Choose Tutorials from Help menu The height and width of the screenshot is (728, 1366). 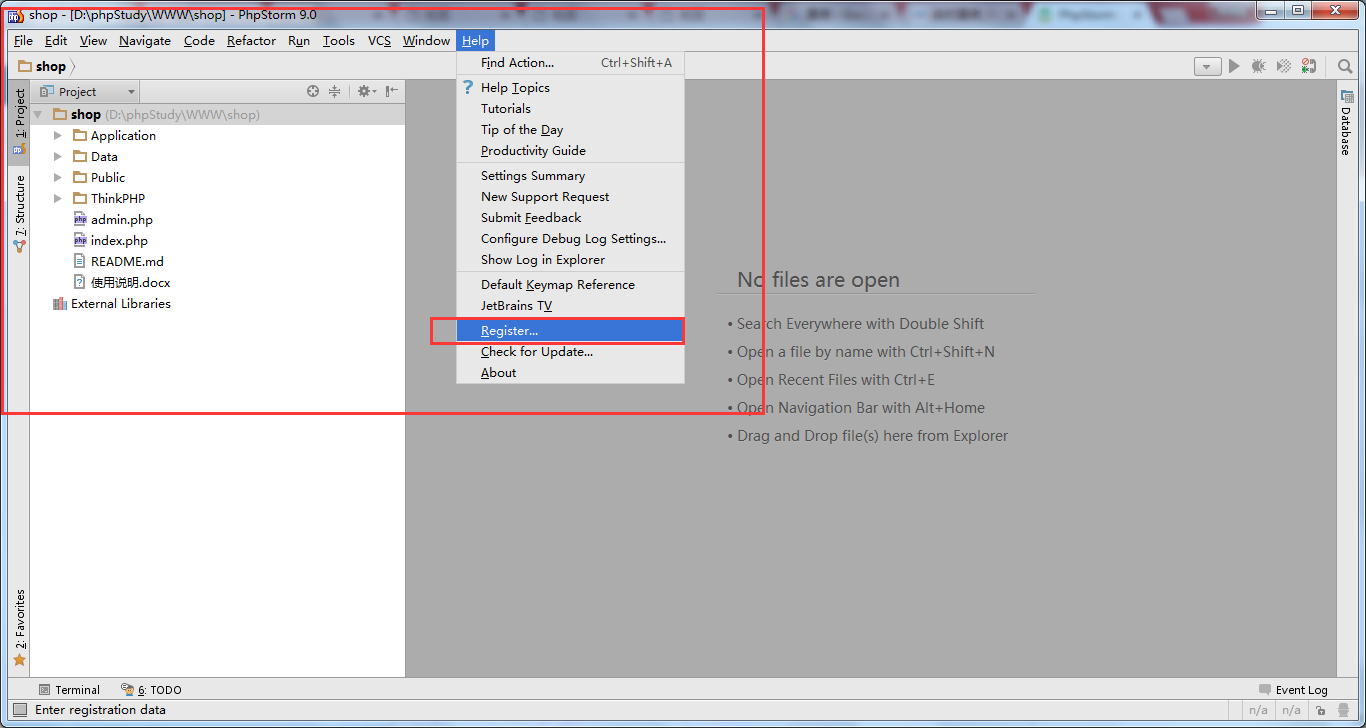[570, 108]
